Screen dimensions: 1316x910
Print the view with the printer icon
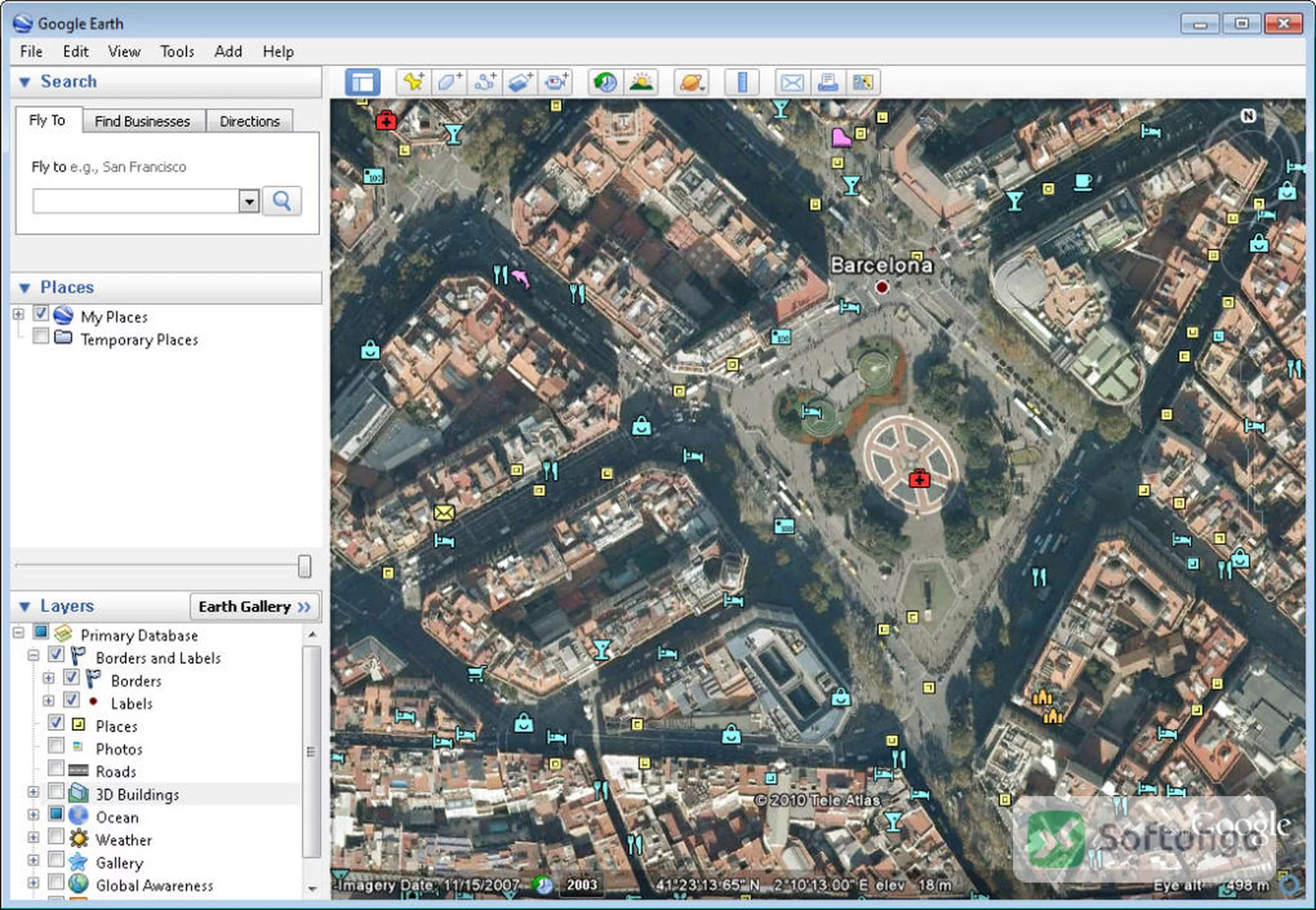[x=828, y=82]
